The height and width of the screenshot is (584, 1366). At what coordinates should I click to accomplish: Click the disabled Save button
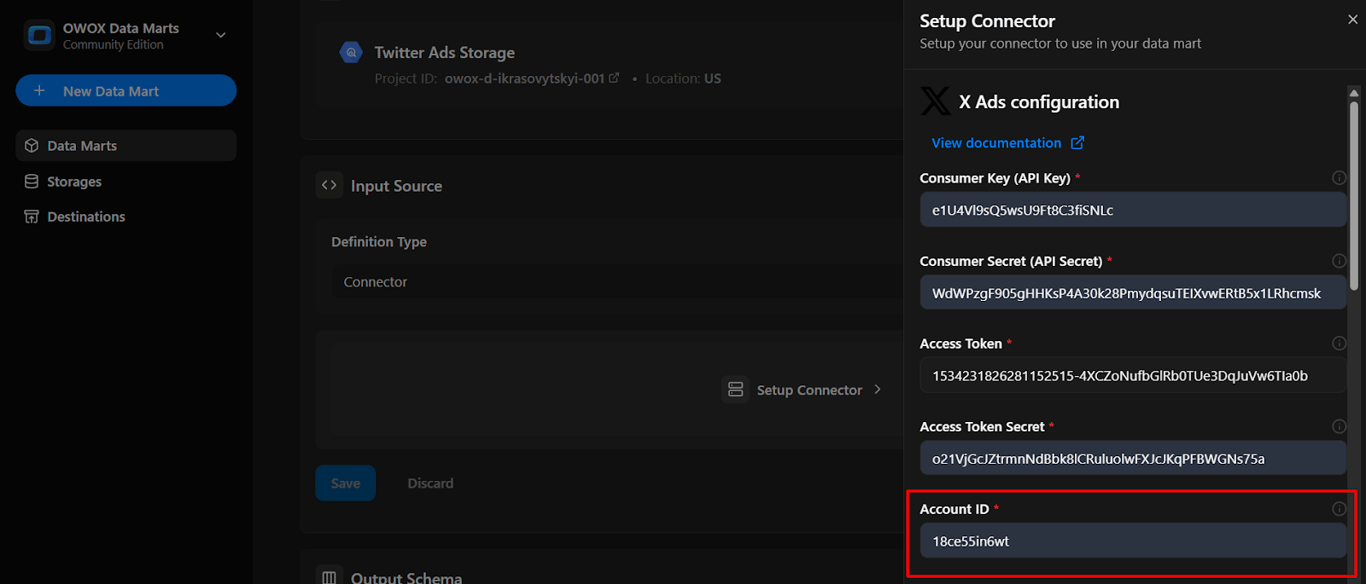coord(346,483)
